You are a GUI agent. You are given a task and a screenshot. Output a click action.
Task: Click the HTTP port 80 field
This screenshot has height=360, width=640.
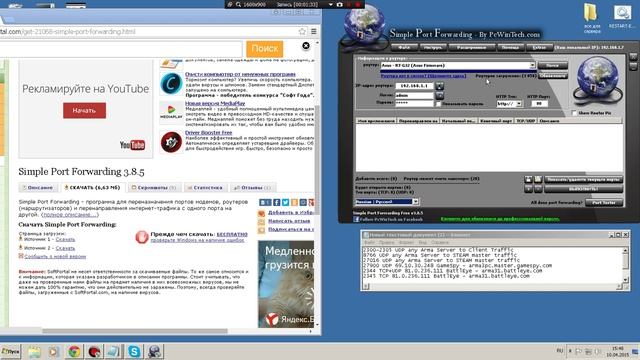539,104
